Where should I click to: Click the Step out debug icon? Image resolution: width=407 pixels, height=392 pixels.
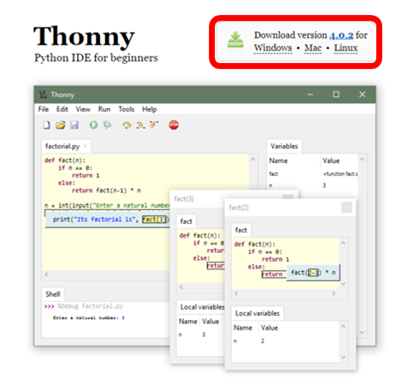click(154, 125)
